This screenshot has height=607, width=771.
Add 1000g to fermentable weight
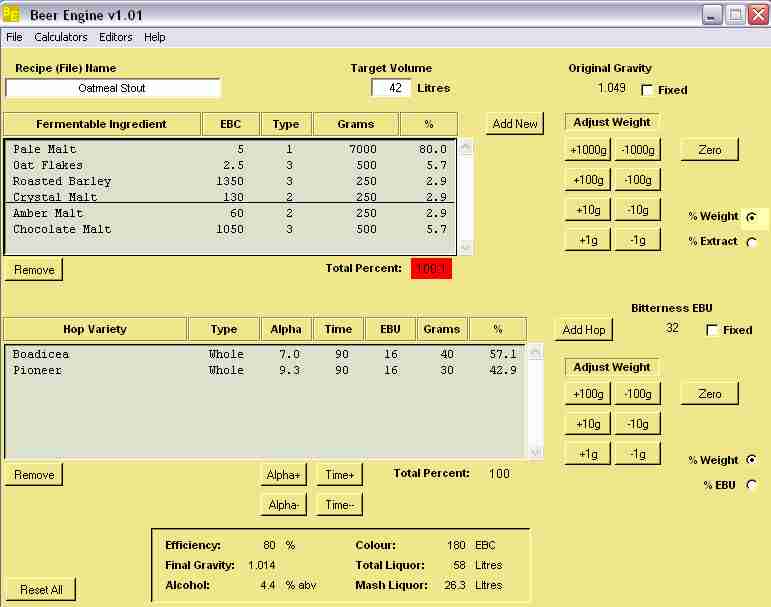588,150
